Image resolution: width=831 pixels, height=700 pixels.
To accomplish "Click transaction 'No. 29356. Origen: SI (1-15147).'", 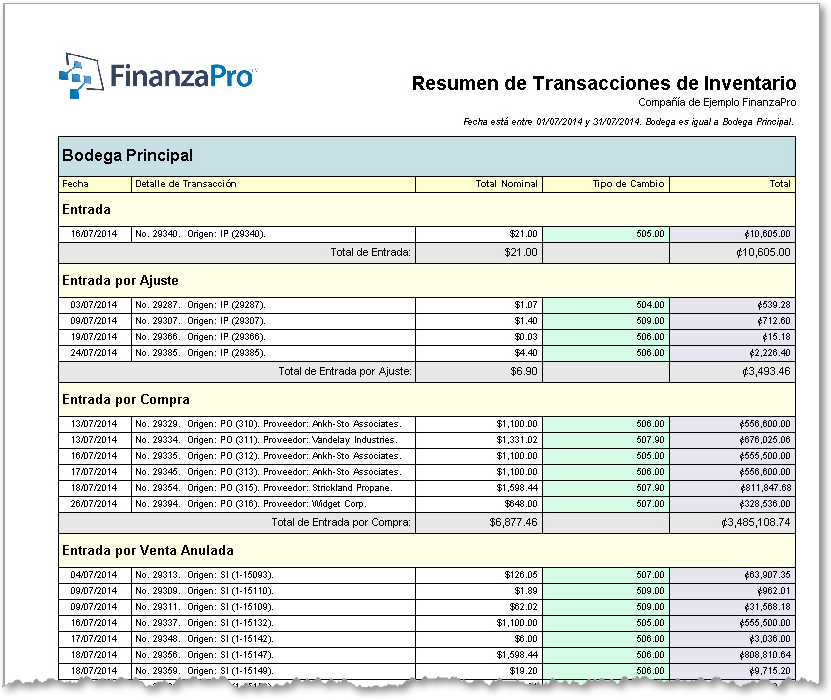I will (204, 654).
